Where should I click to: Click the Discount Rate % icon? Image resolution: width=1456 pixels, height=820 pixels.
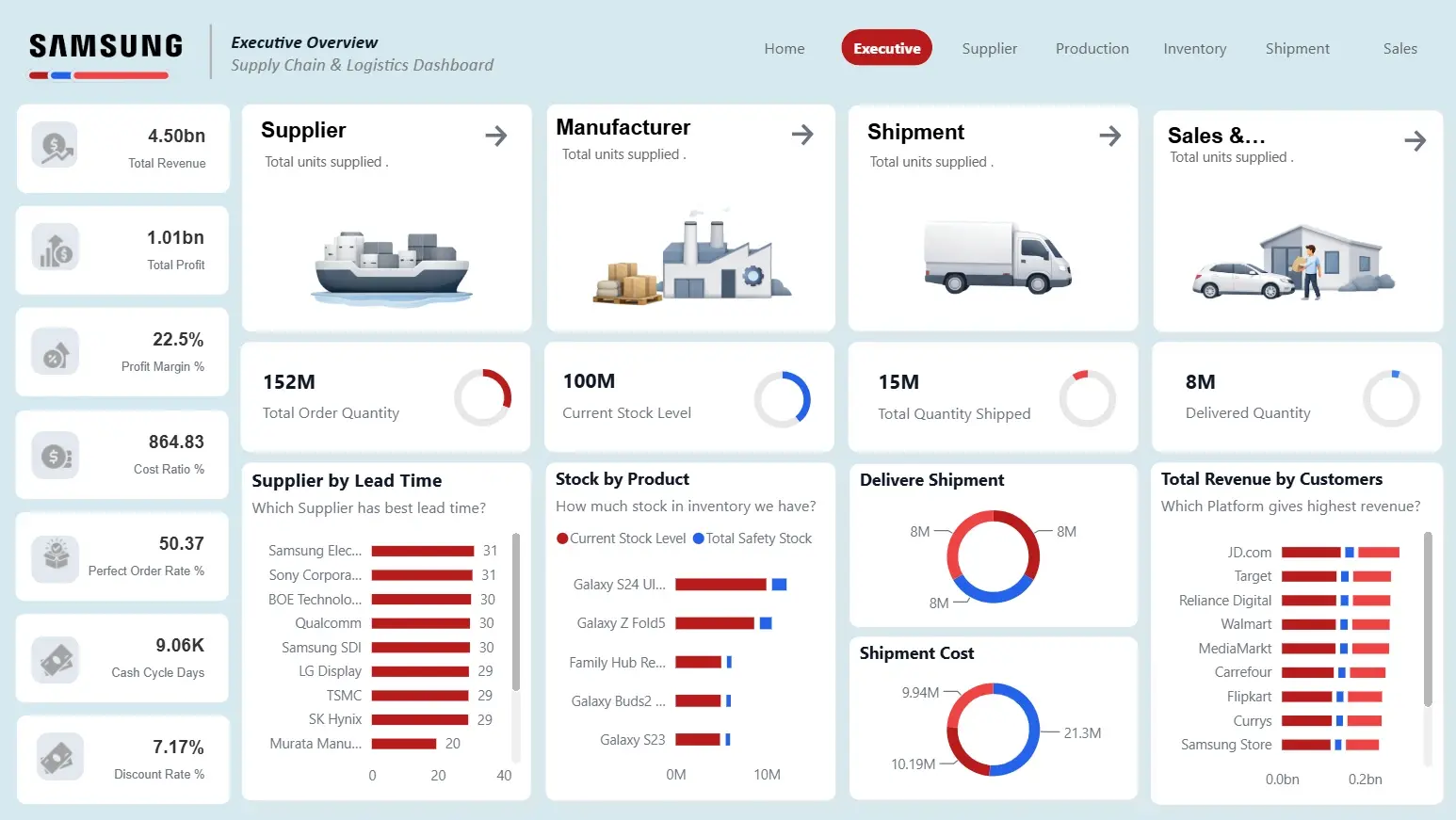(x=58, y=758)
